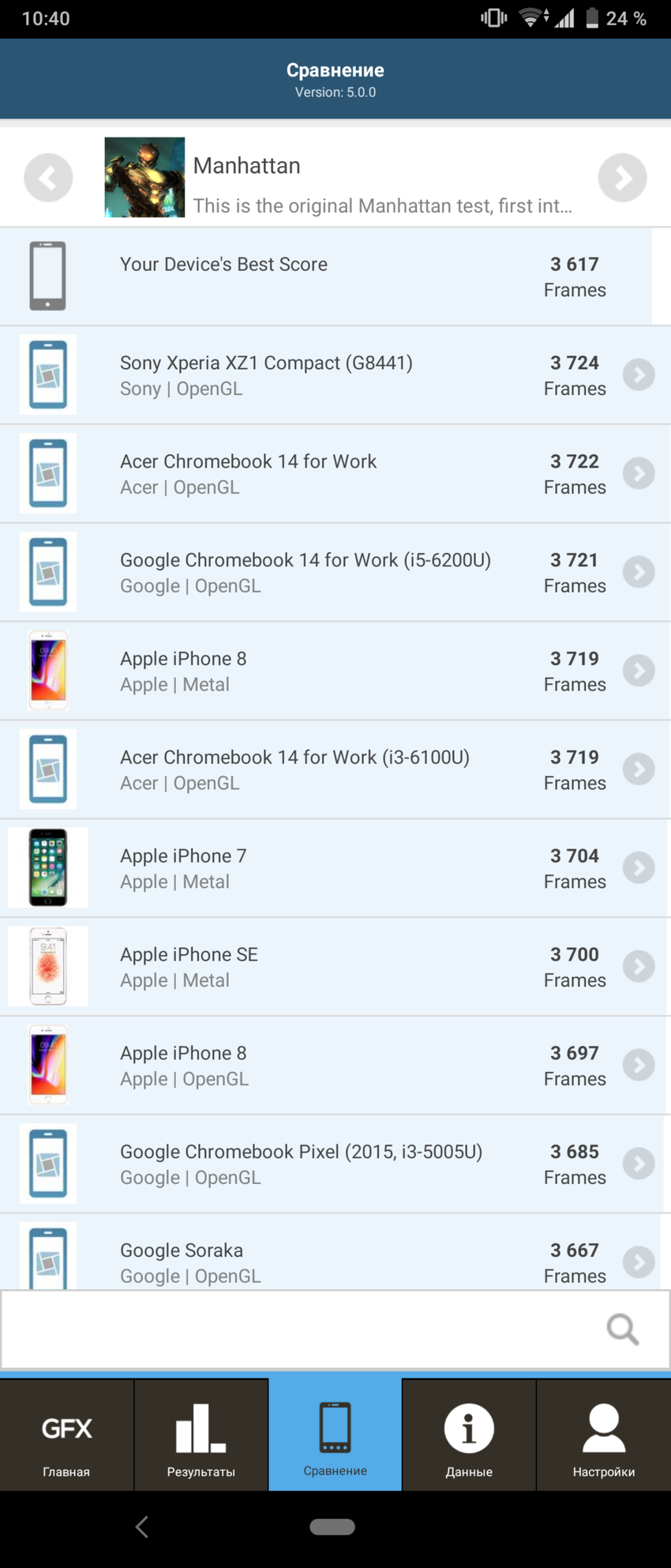
Task: Expand Apple iPhone 7 details chevron
Action: point(639,867)
